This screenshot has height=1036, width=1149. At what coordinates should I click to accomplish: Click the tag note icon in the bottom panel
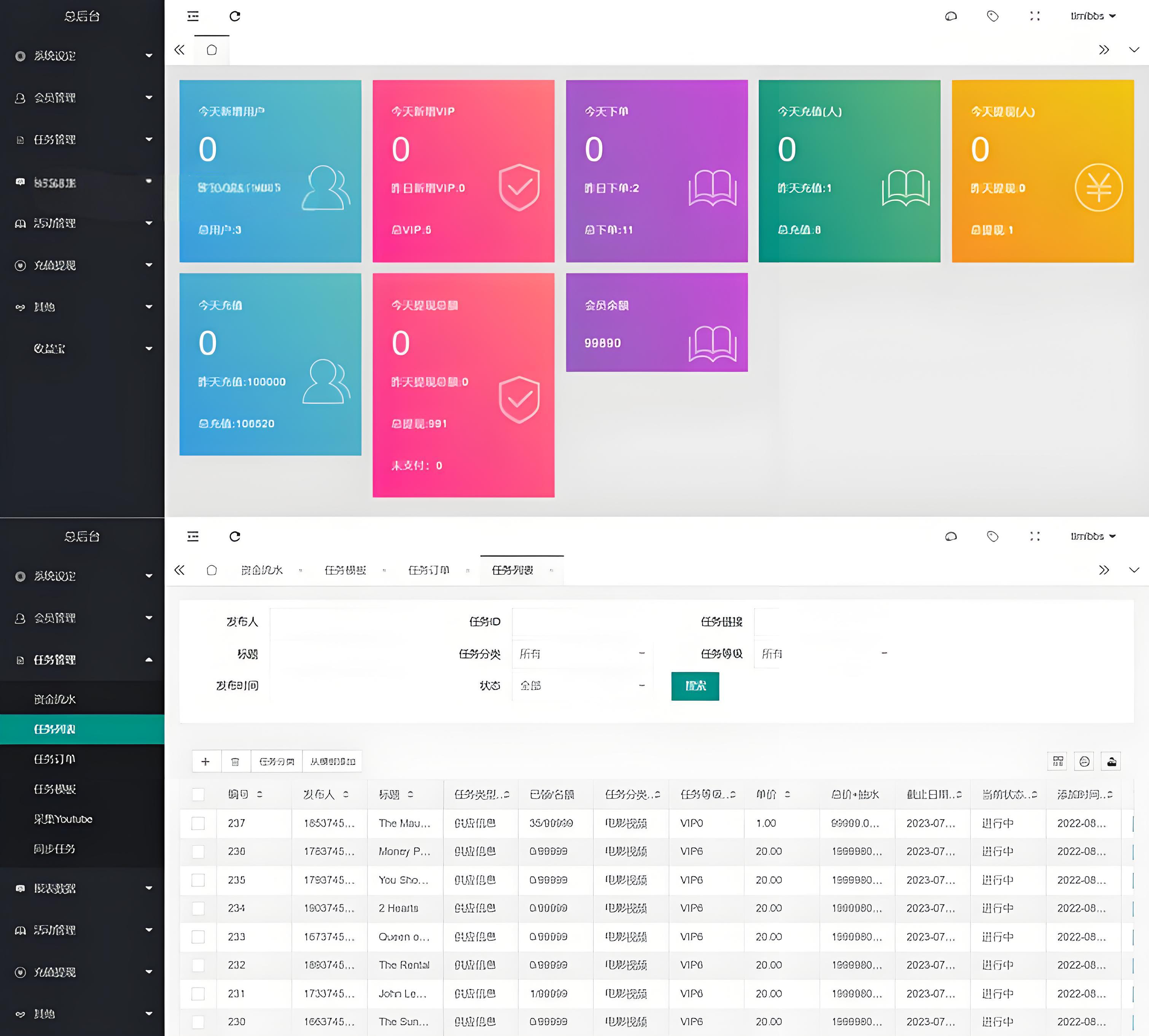click(992, 536)
